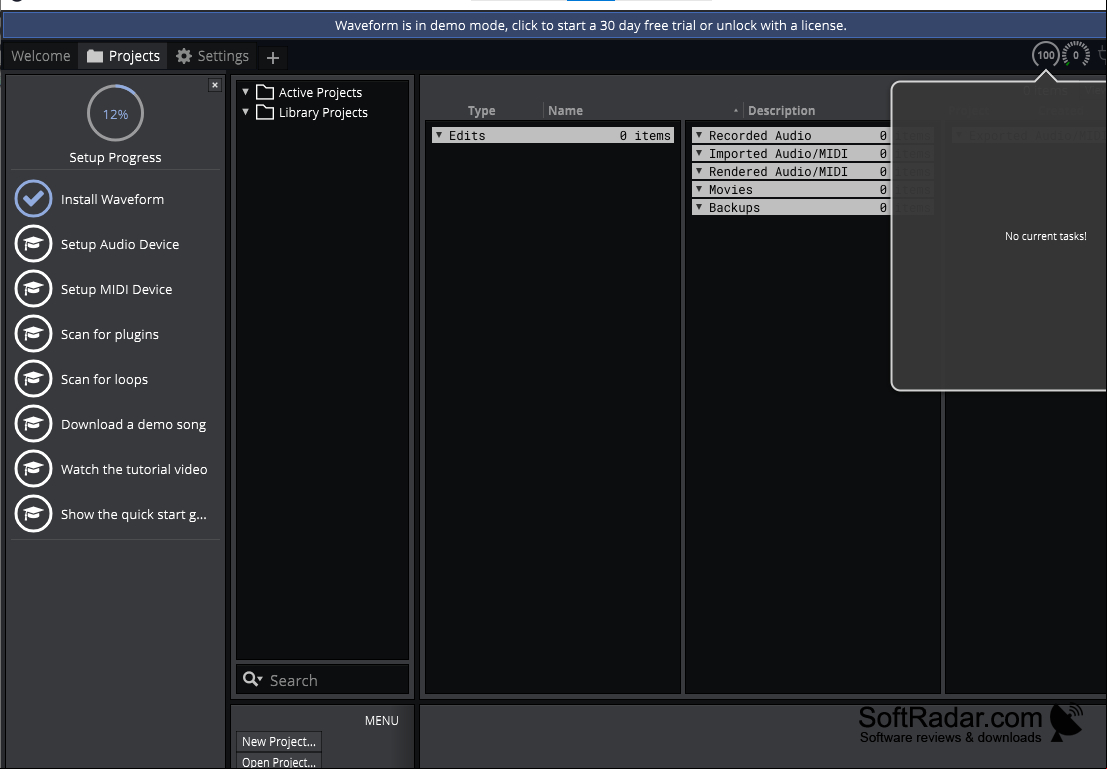Switch to the Projects tab
Screen dimensions: 1107x769
coord(124,56)
